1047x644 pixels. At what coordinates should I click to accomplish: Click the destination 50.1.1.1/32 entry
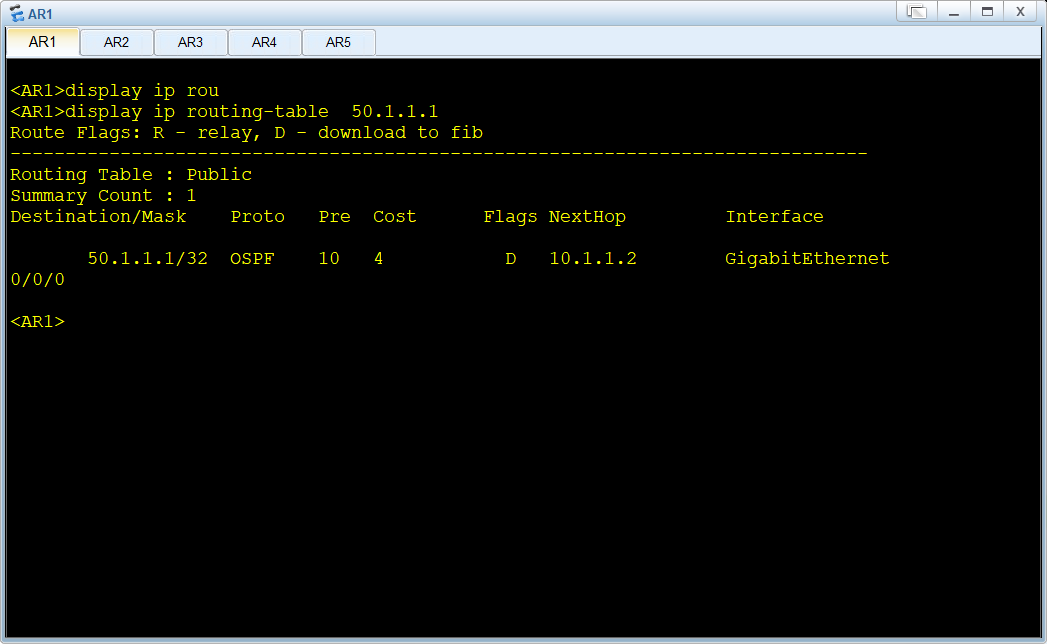coord(148,259)
